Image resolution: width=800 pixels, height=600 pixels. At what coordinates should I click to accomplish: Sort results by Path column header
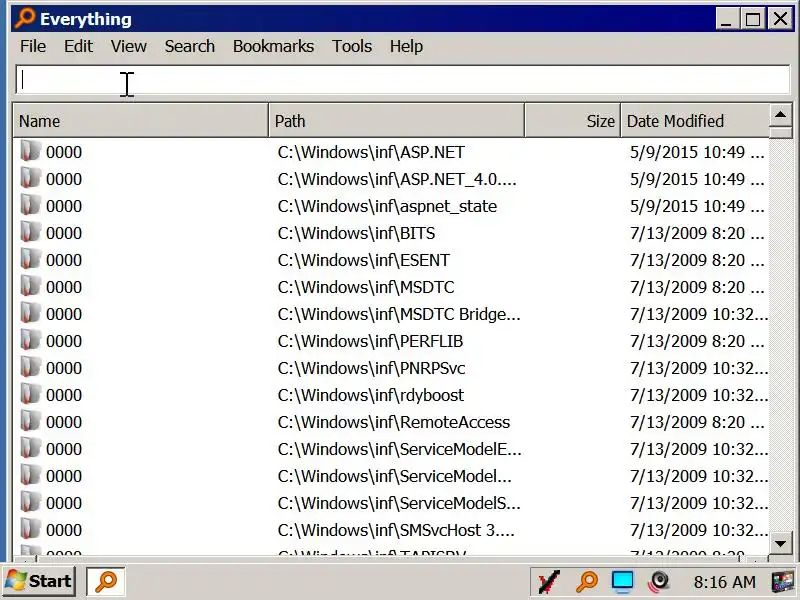pos(396,121)
